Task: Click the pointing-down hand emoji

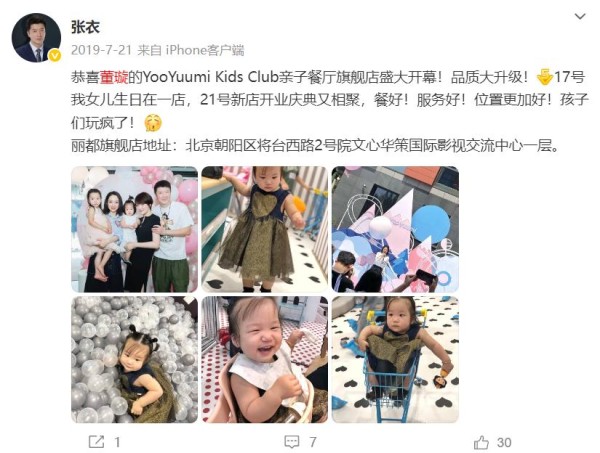Action: 544,77
